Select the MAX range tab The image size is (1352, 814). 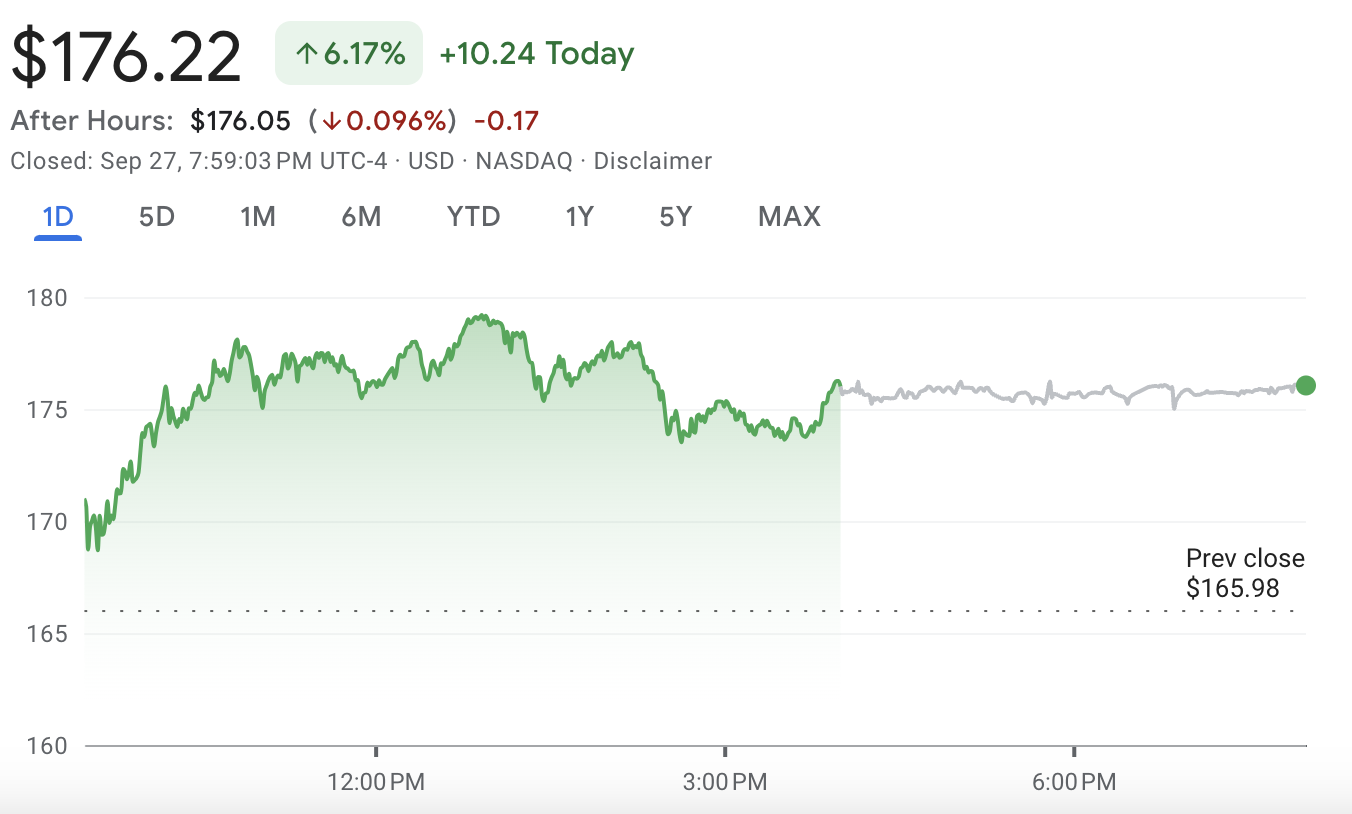coord(789,216)
